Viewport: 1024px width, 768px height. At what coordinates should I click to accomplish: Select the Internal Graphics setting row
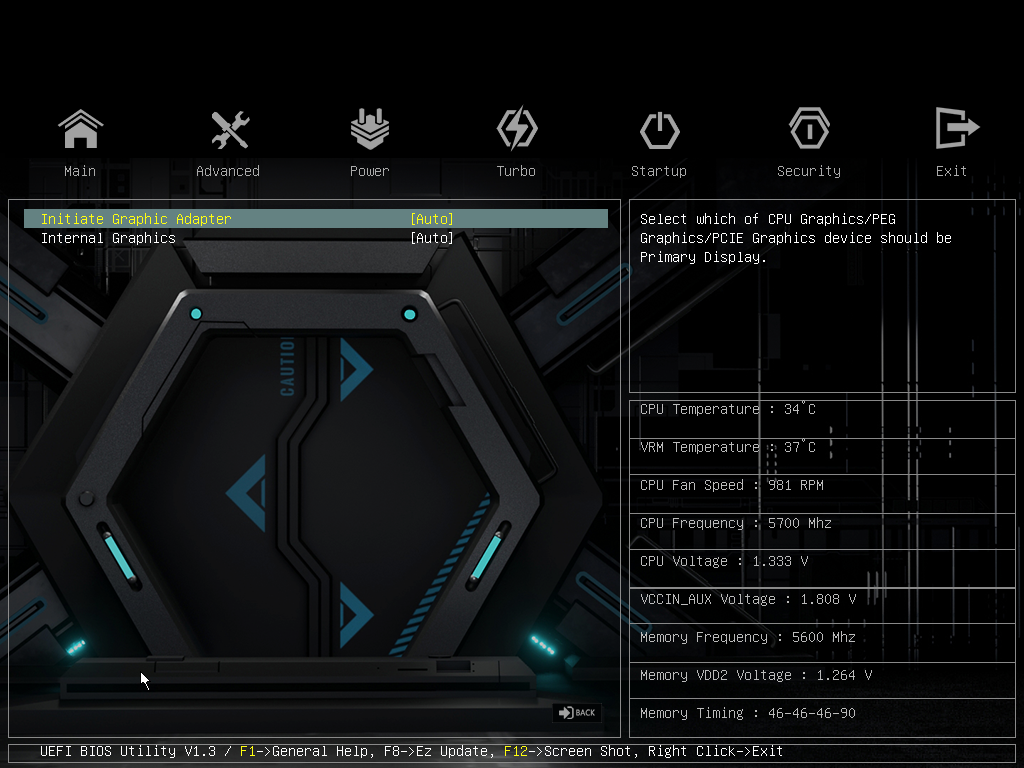(316, 238)
